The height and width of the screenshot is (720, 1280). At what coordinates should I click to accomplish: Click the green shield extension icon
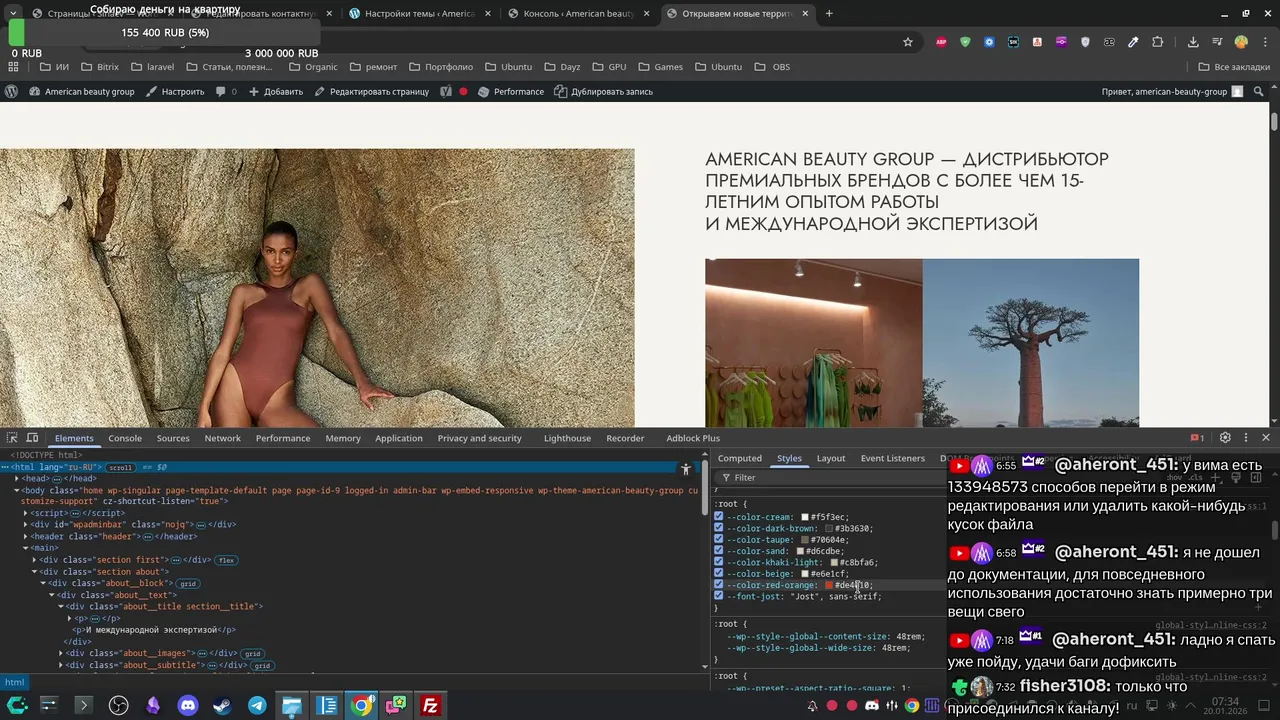[965, 42]
